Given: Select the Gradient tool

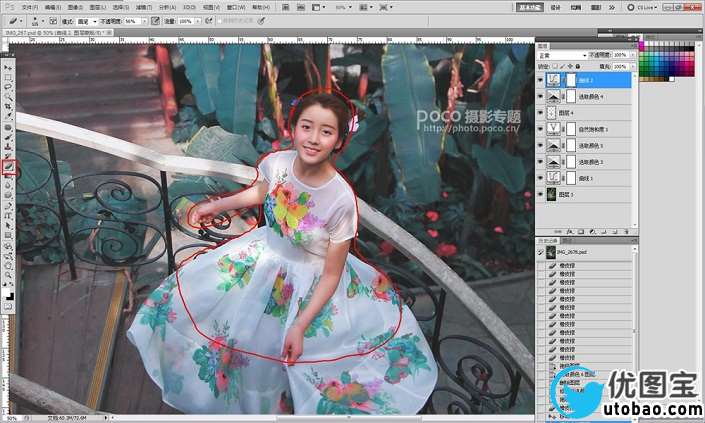Looking at the screenshot, I should 8,176.
